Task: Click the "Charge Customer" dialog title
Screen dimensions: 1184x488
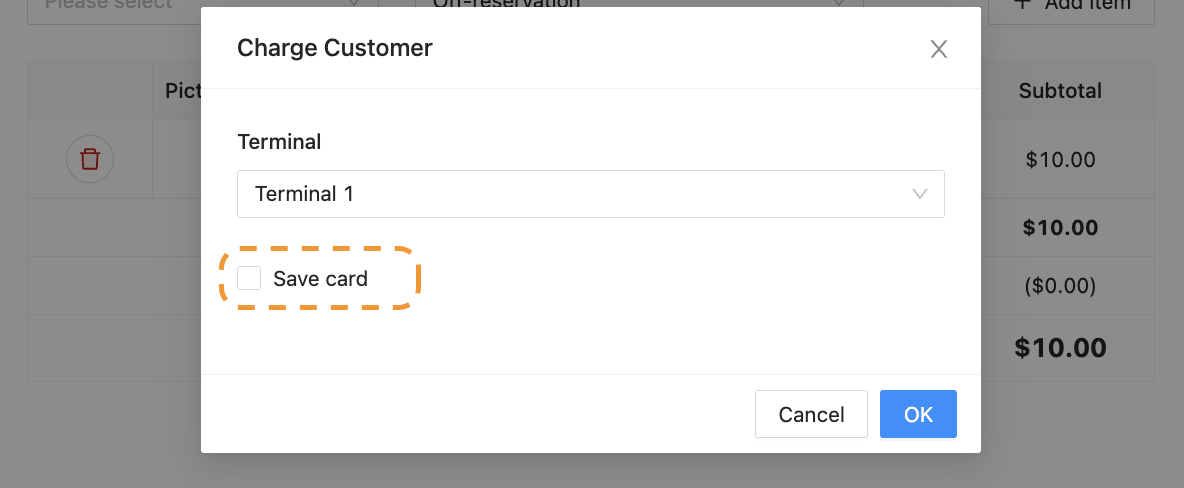Action: point(334,48)
